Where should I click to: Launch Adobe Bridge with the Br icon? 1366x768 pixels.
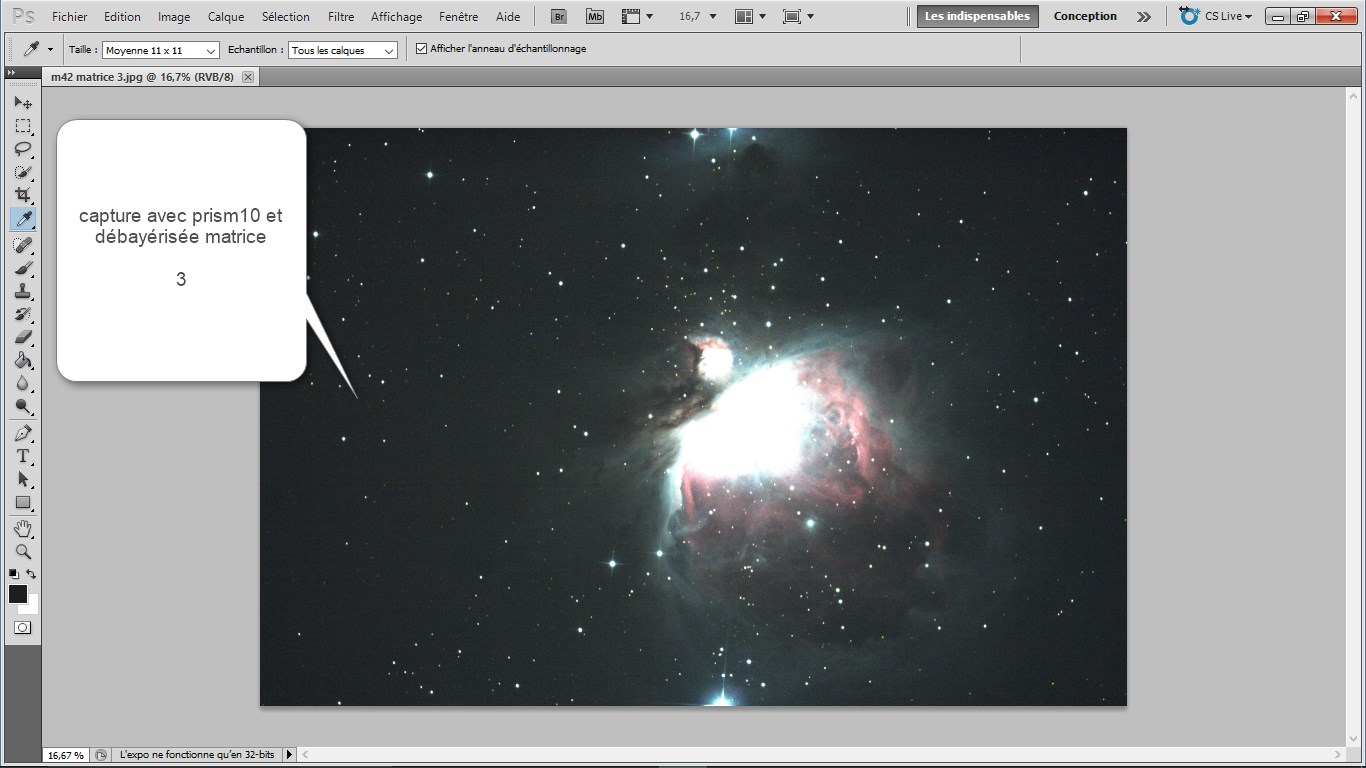click(560, 17)
